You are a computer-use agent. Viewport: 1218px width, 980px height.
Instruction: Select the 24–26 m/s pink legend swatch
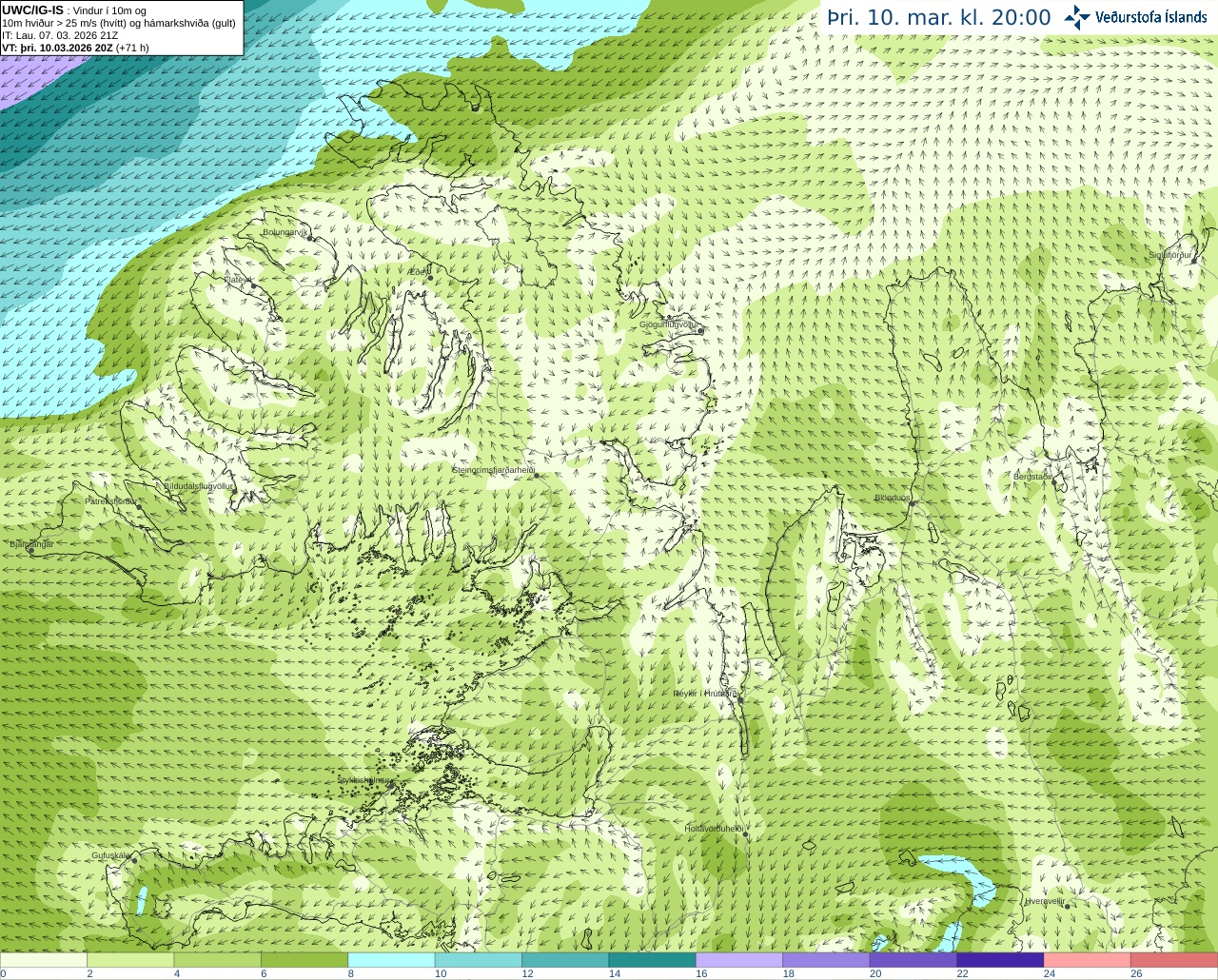click(1088, 960)
